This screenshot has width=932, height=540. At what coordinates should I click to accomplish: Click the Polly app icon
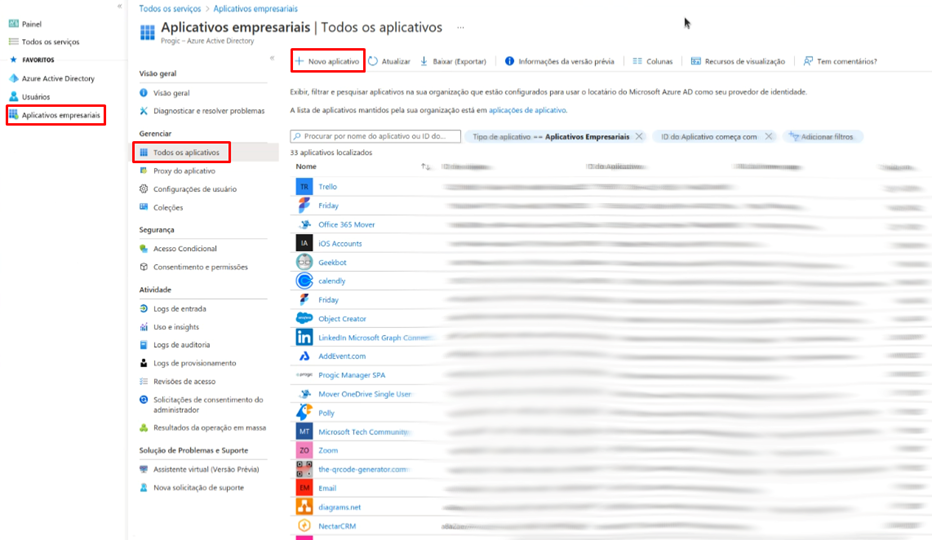click(304, 412)
